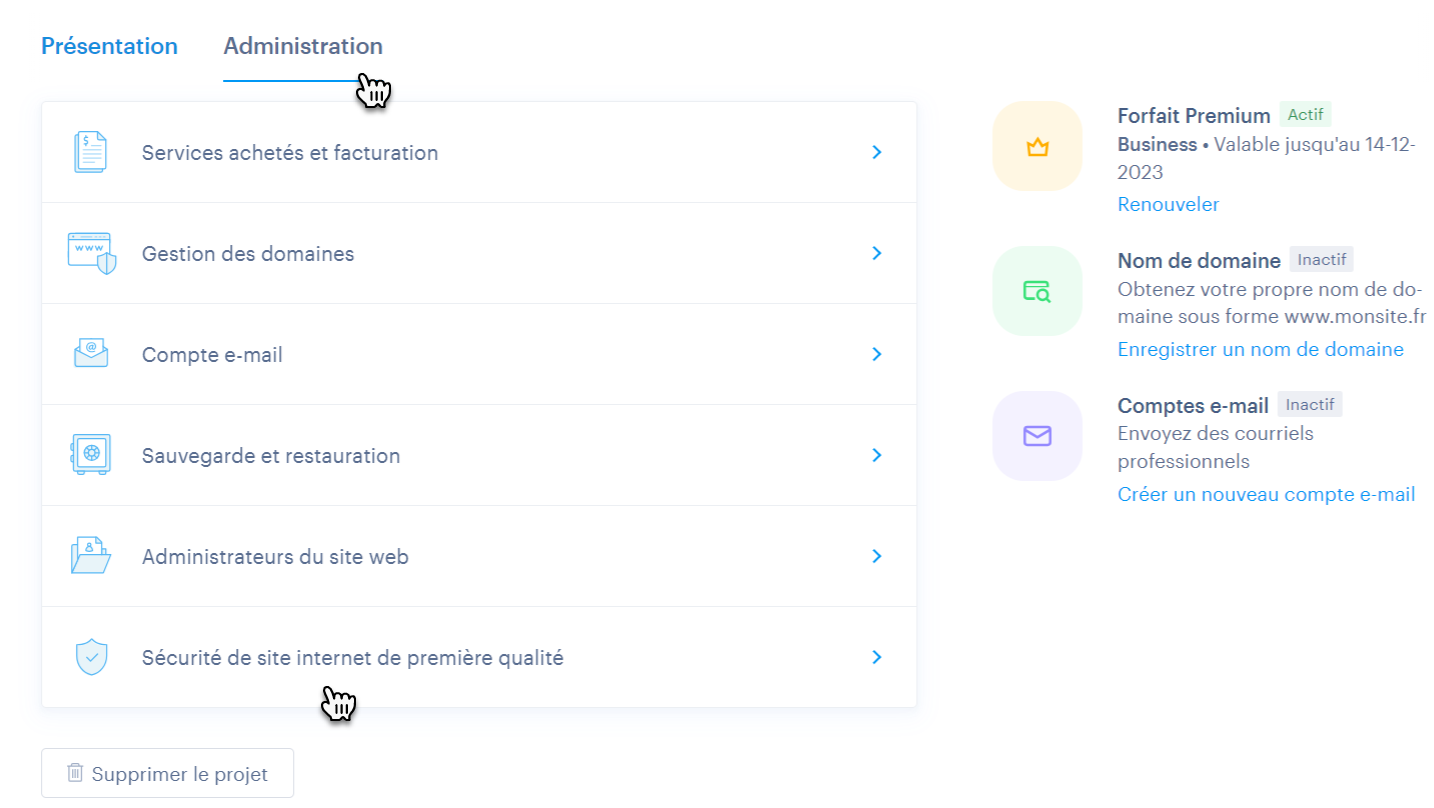Image resolution: width=1434 pixels, height=808 pixels.
Task: Click Créer un nouveau compte e-mail
Action: (1266, 494)
